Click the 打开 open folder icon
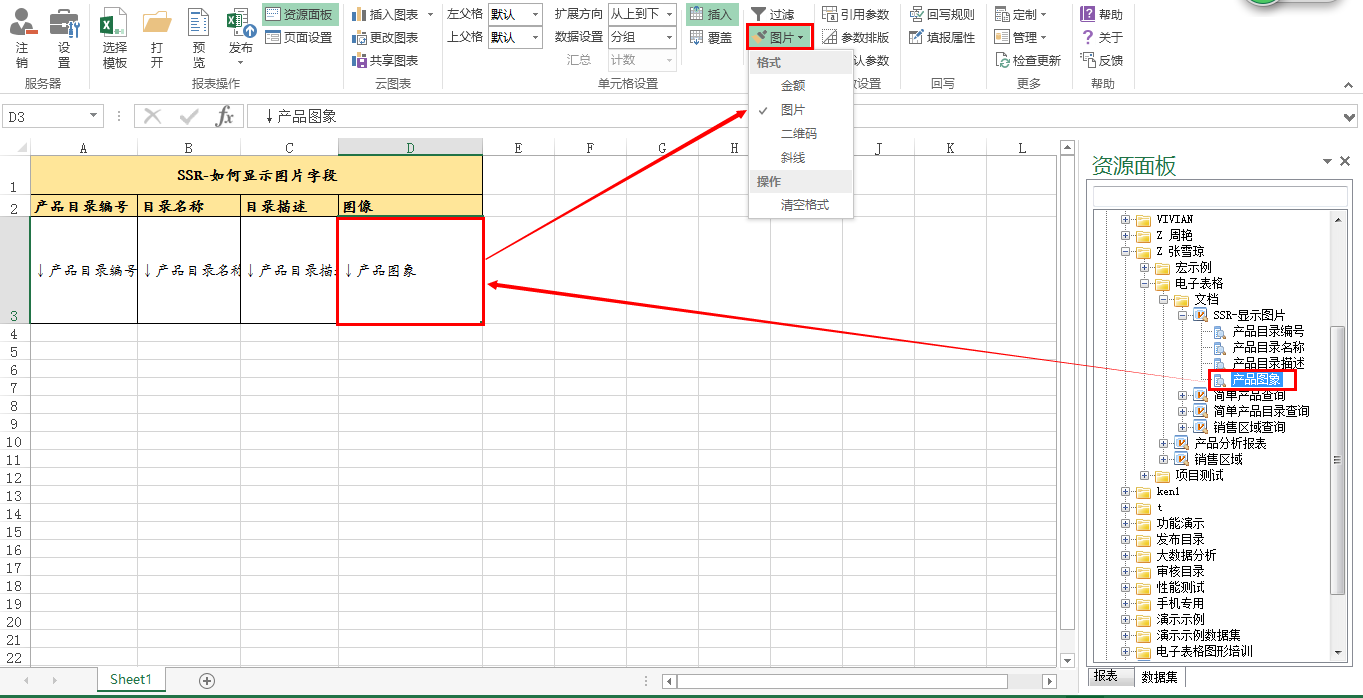Screen dimensions: 1363x698 click(157, 38)
